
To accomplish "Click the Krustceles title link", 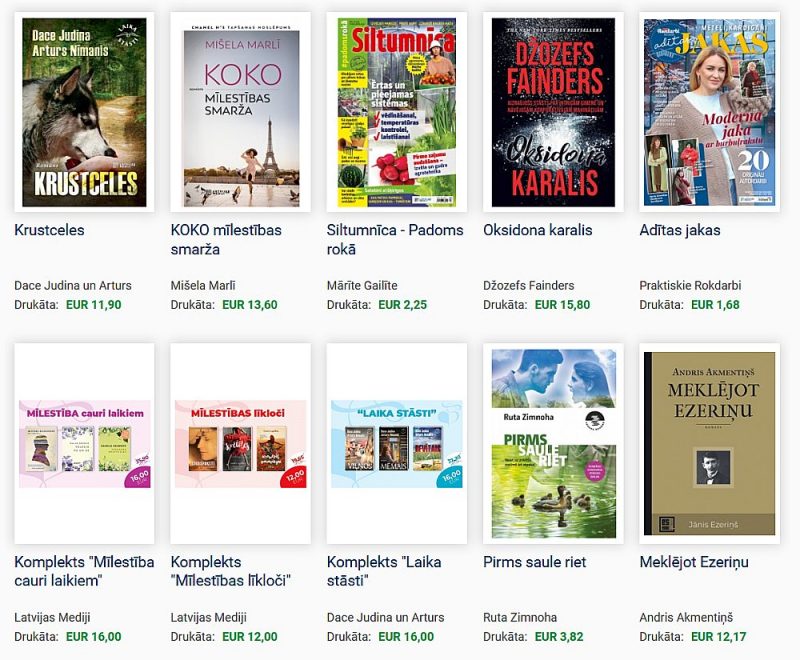I will pos(49,230).
